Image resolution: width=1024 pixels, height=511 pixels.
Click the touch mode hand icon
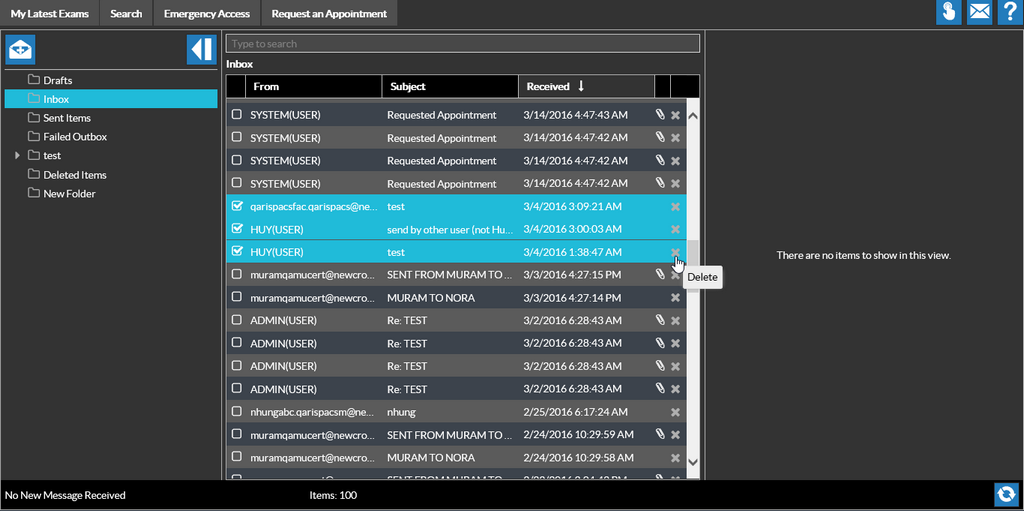point(948,12)
